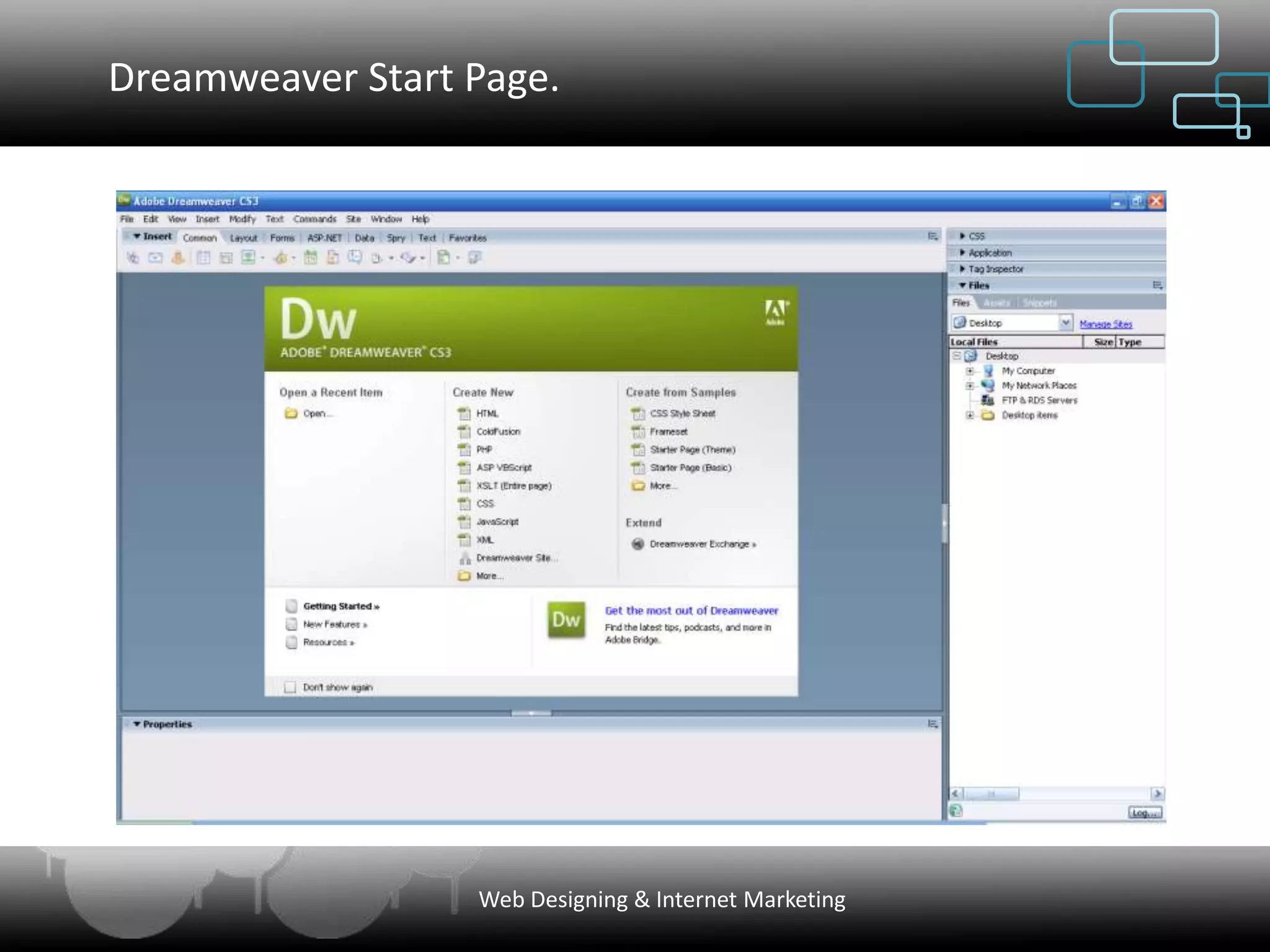Insert a Table from Common toolbar
This screenshot has height=952, width=1270.
pyautogui.click(x=203, y=258)
